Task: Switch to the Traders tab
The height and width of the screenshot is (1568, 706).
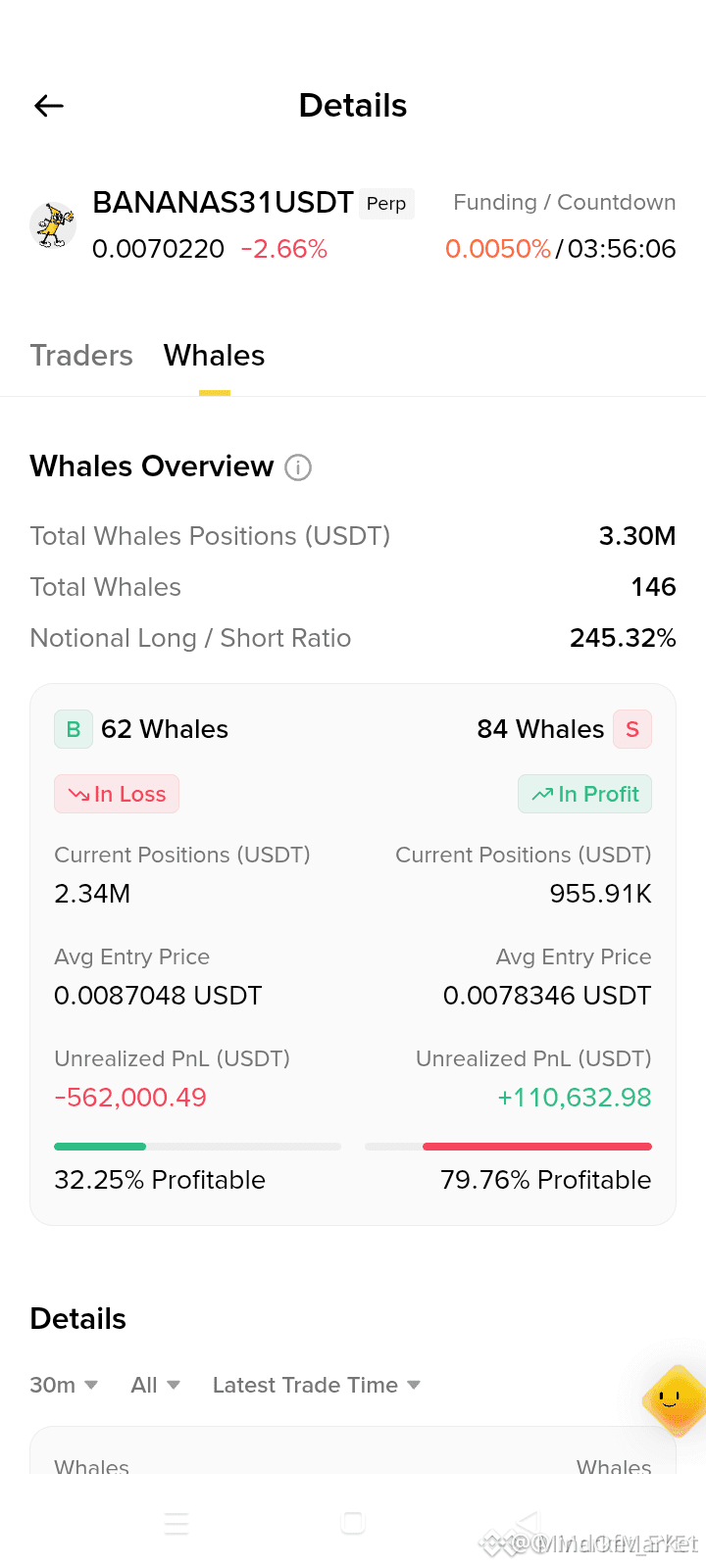Action: (81, 356)
